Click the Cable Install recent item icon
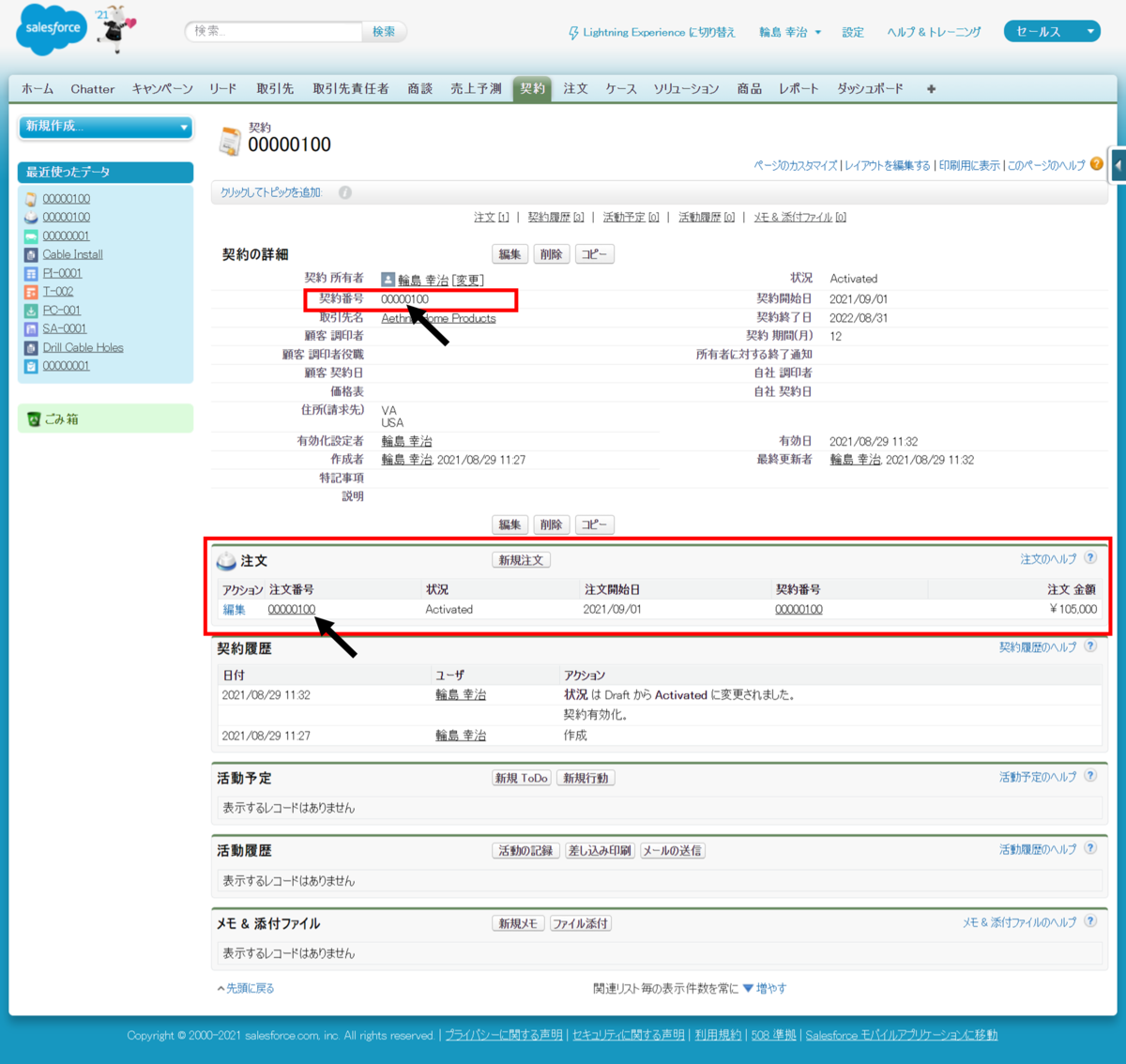This screenshot has width=1126, height=1064. tap(31, 254)
